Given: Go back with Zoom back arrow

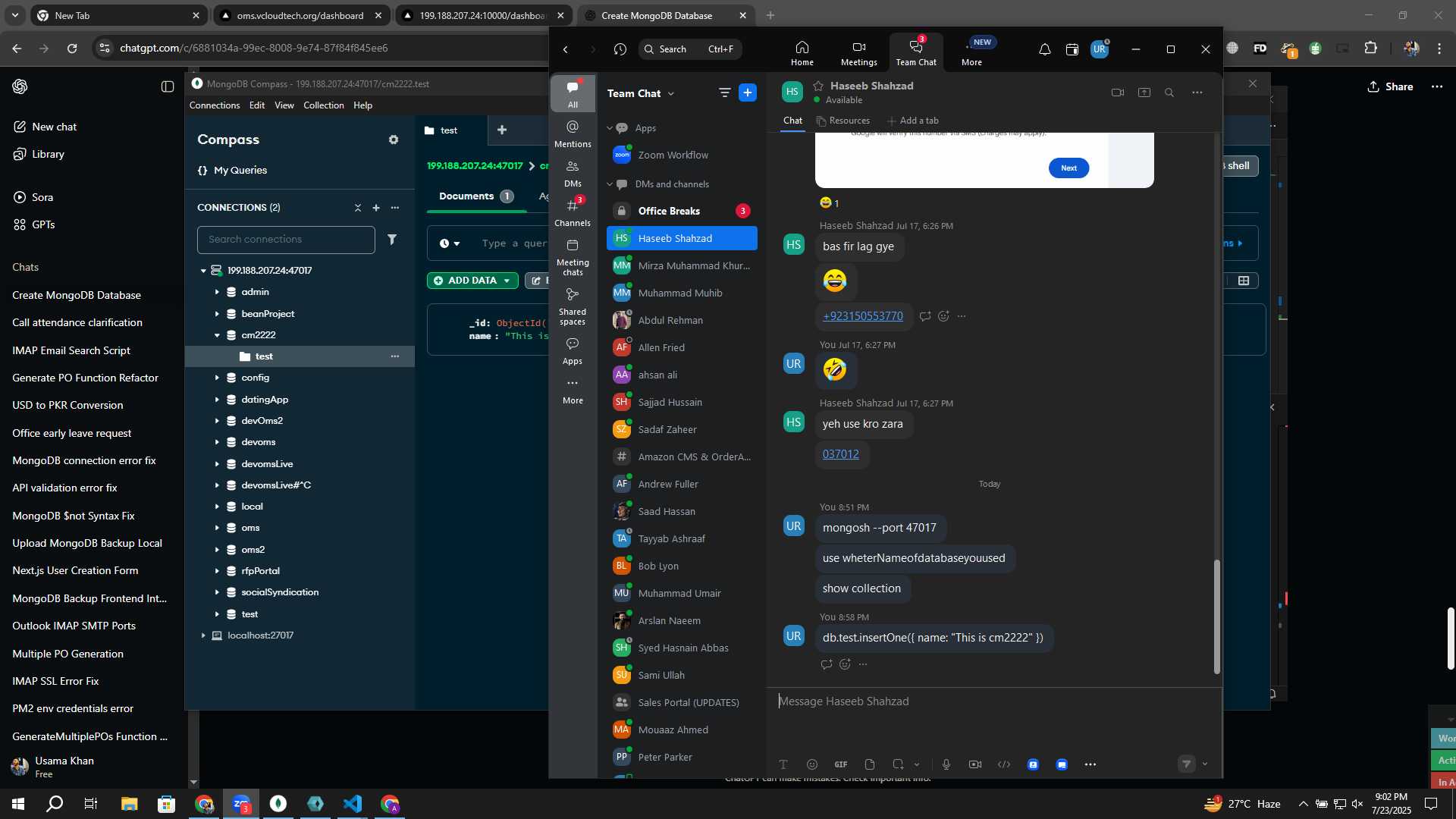Looking at the screenshot, I should point(565,49).
